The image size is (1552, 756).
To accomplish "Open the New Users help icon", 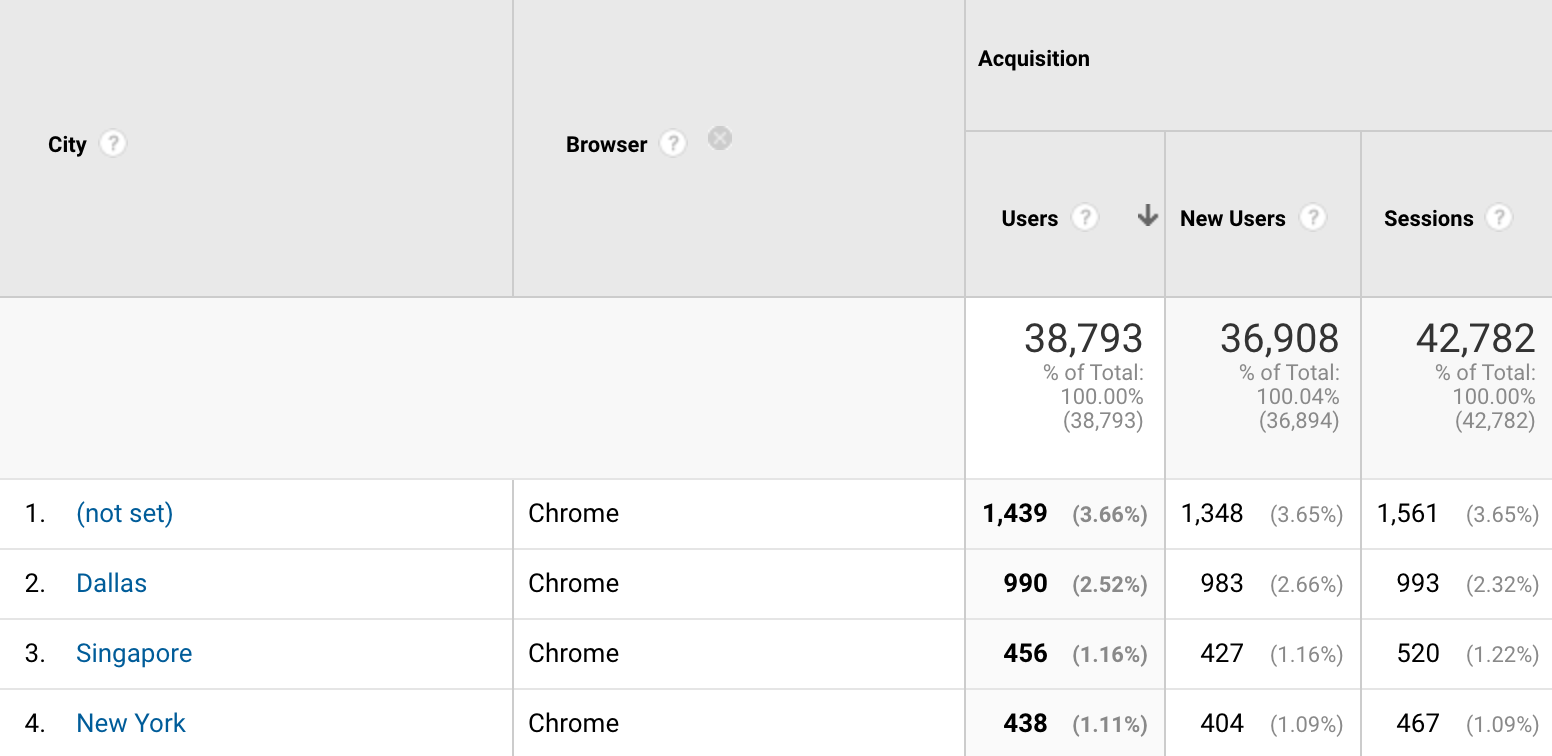I will click(x=1312, y=218).
